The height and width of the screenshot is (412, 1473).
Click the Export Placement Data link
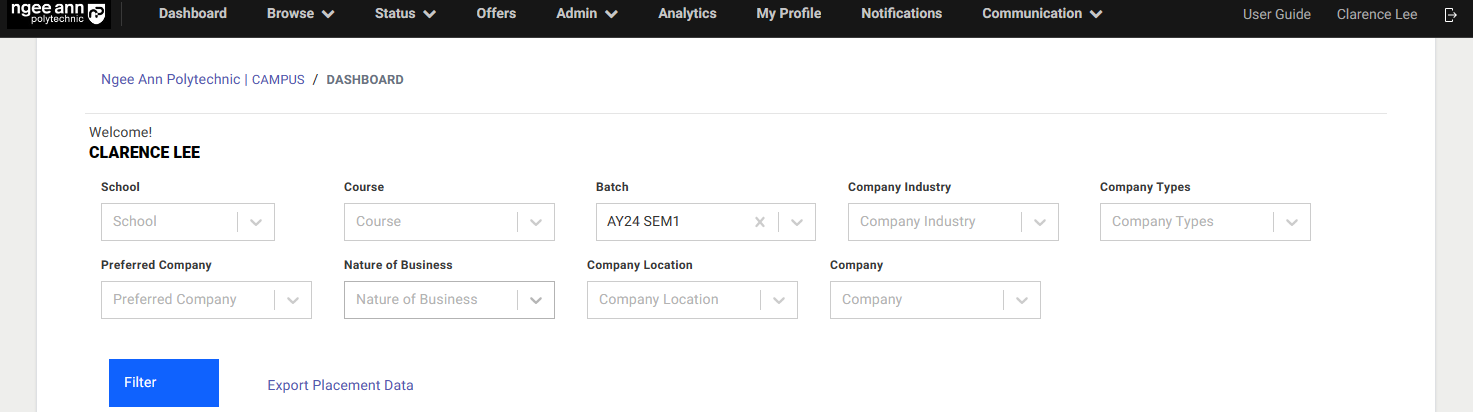click(x=340, y=385)
